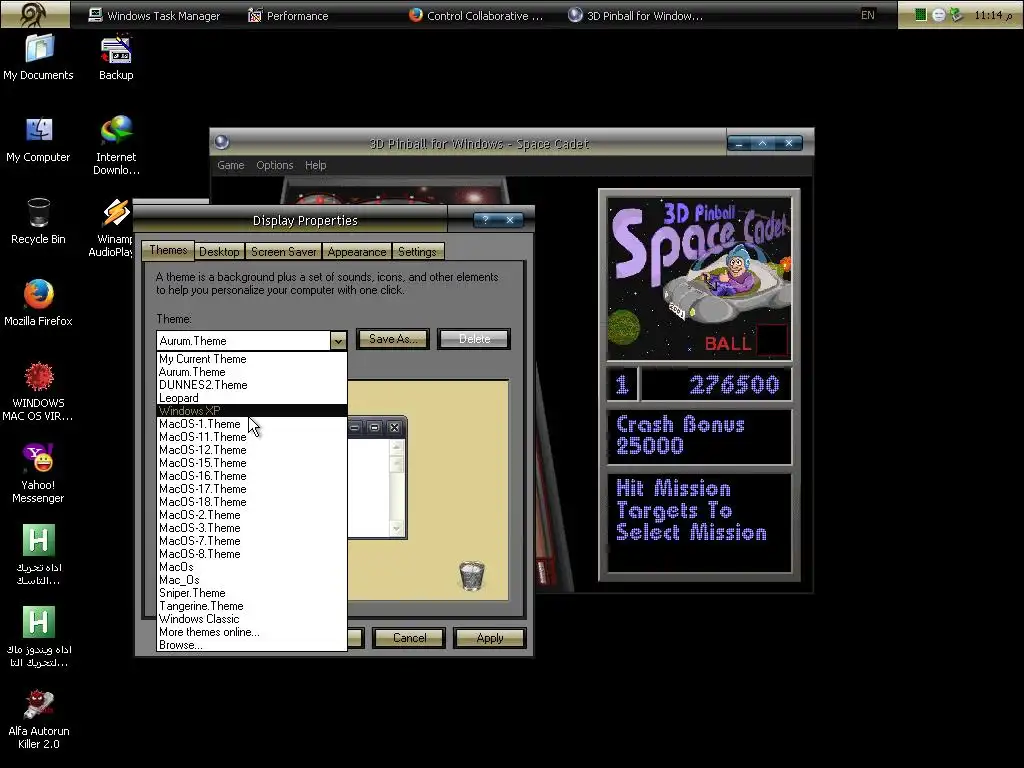Launch Internet Download Manager icon

coord(116,145)
